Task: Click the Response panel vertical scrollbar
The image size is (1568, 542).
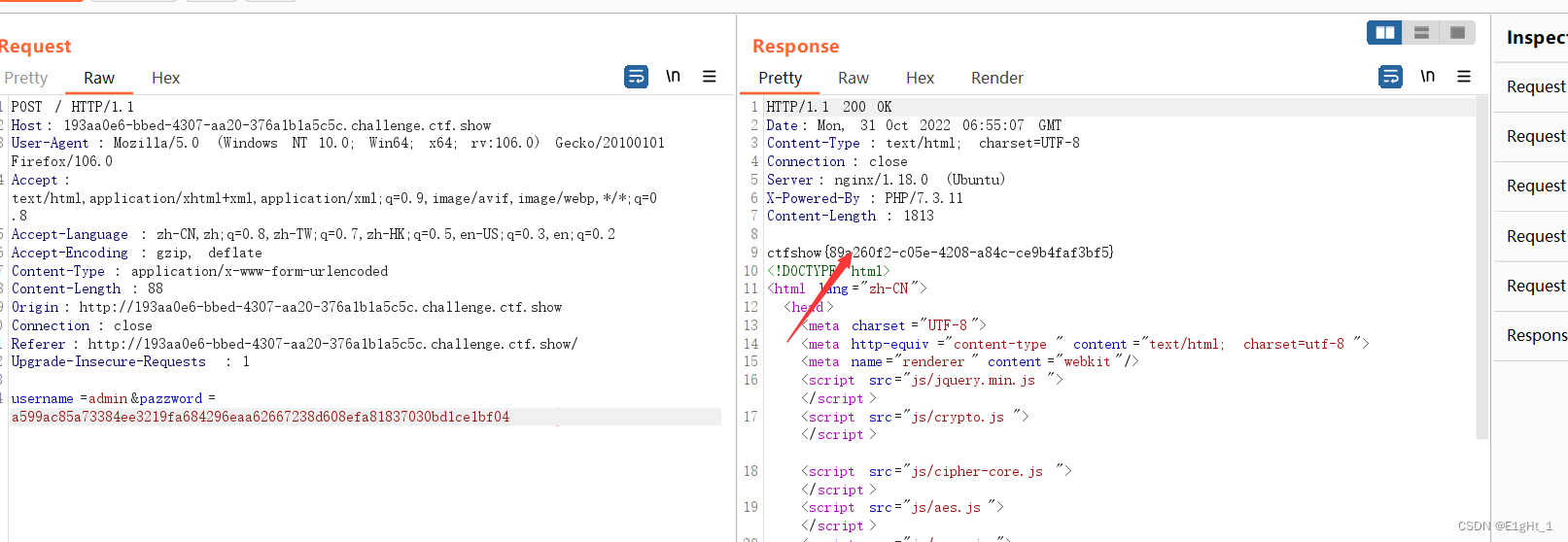Action: [x=1482, y=267]
